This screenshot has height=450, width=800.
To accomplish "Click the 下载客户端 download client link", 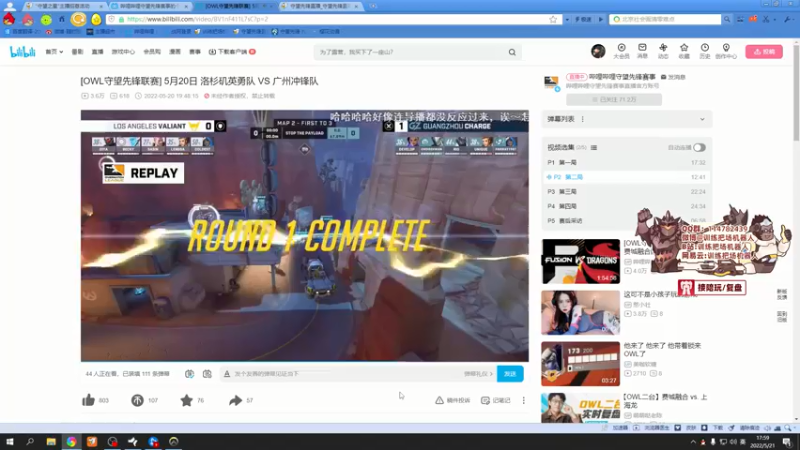I will click(232, 52).
